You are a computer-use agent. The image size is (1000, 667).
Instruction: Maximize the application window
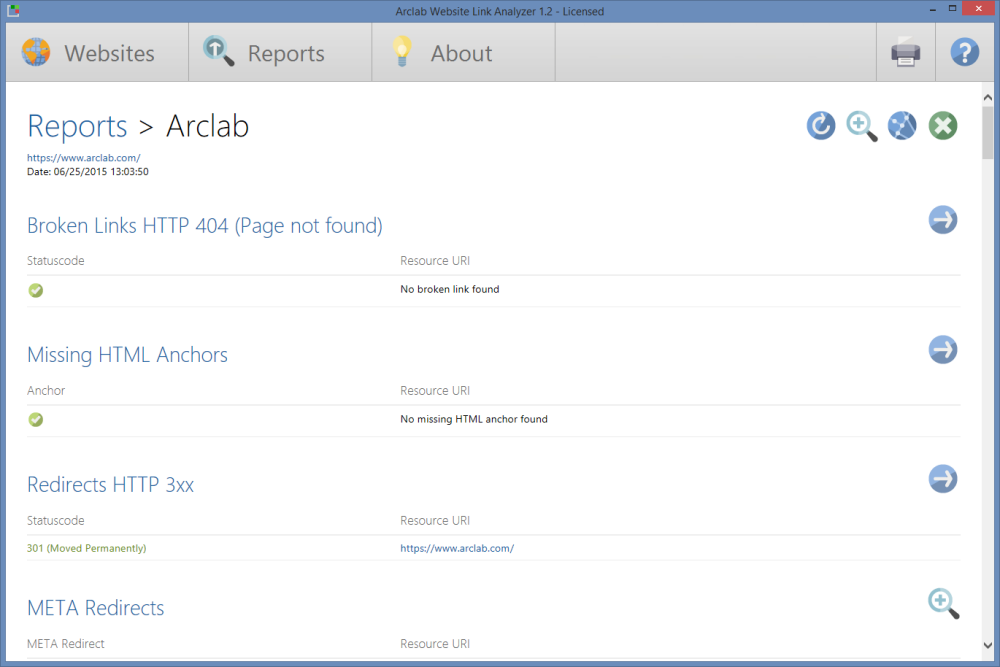pos(952,9)
